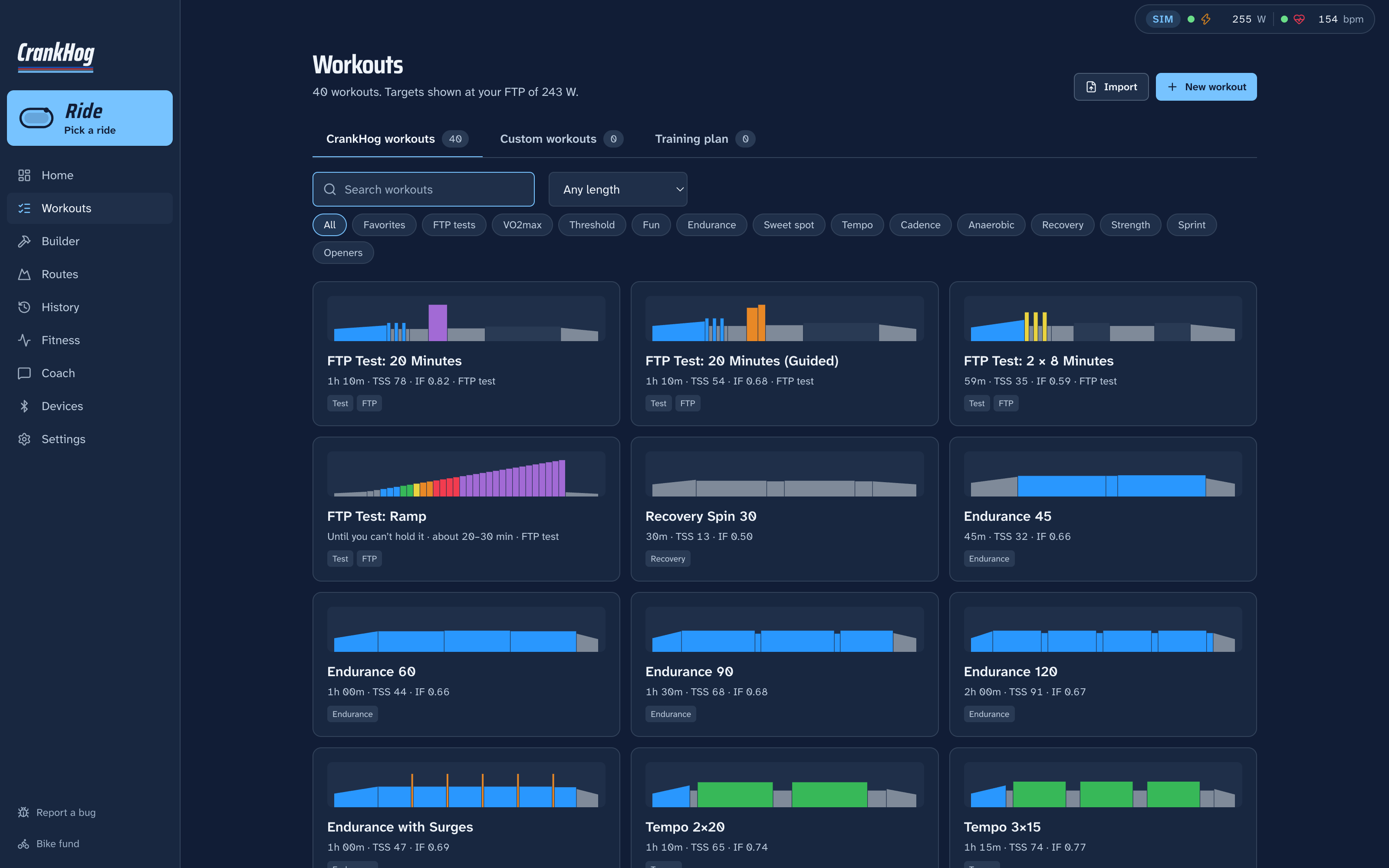Select the All filter chip
The image size is (1389, 868).
click(329, 225)
